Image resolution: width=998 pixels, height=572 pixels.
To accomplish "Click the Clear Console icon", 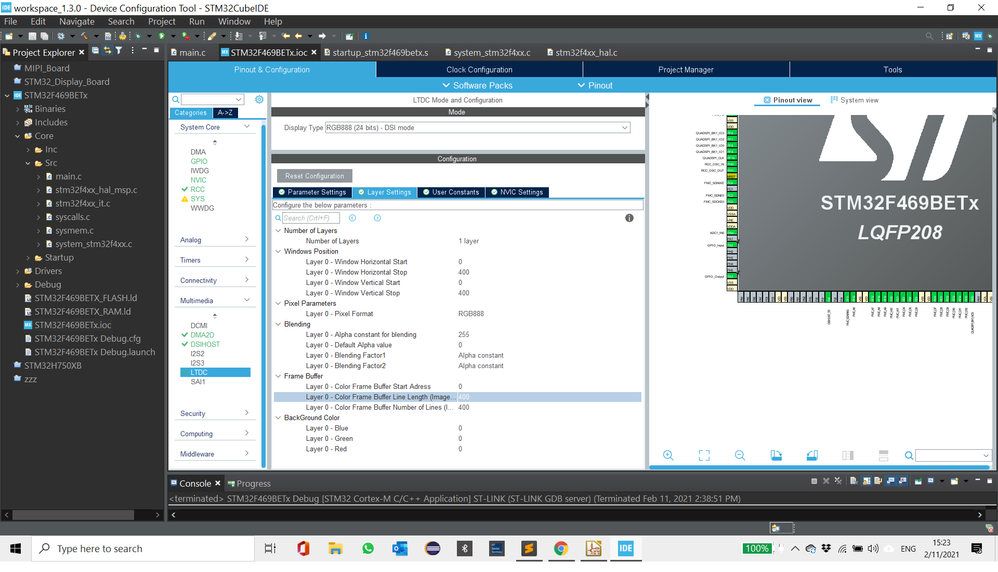I will coord(854,481).
